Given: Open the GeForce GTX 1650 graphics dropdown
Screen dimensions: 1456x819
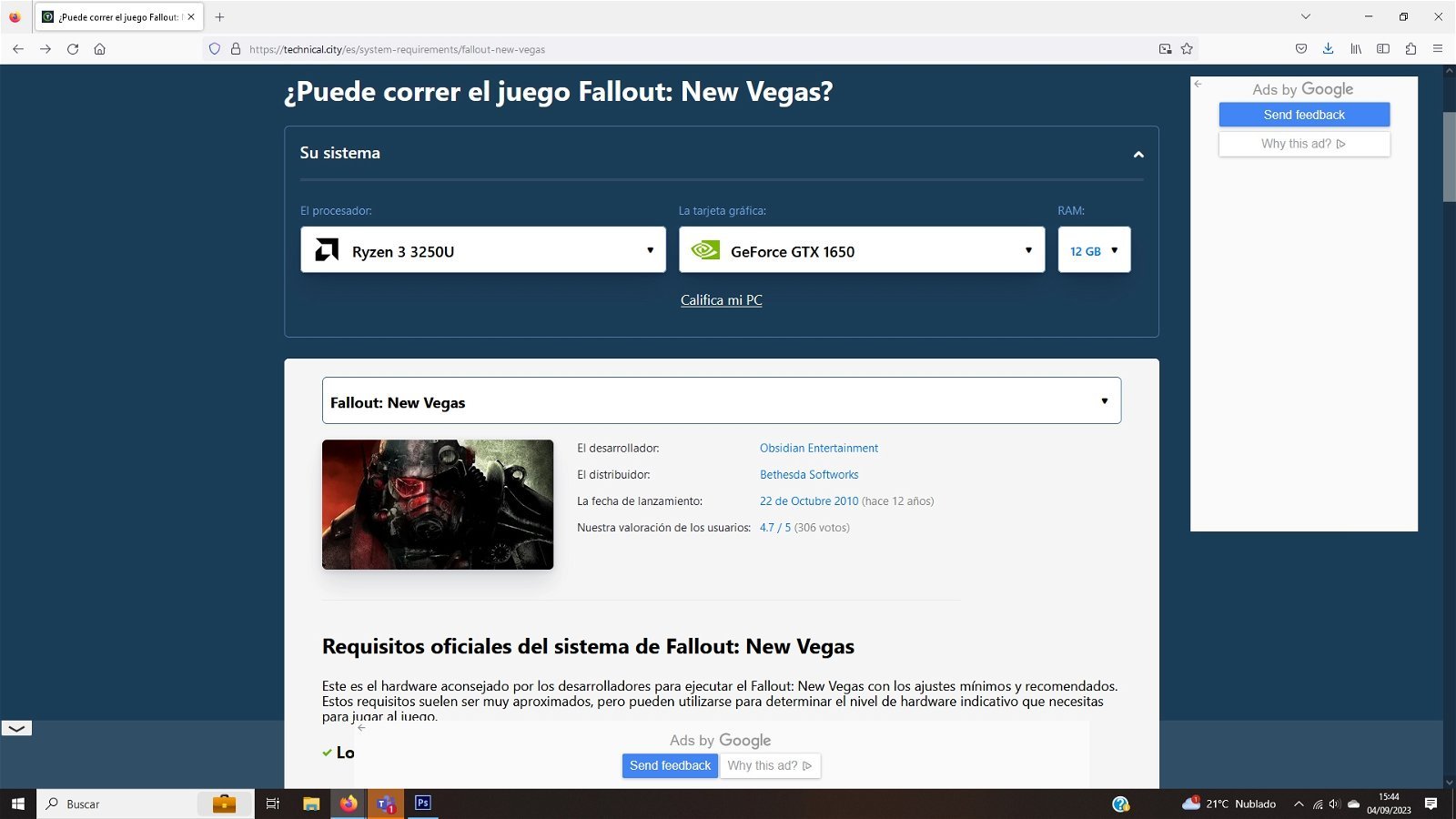Looking at the screenshot, I should coord(862,249).
